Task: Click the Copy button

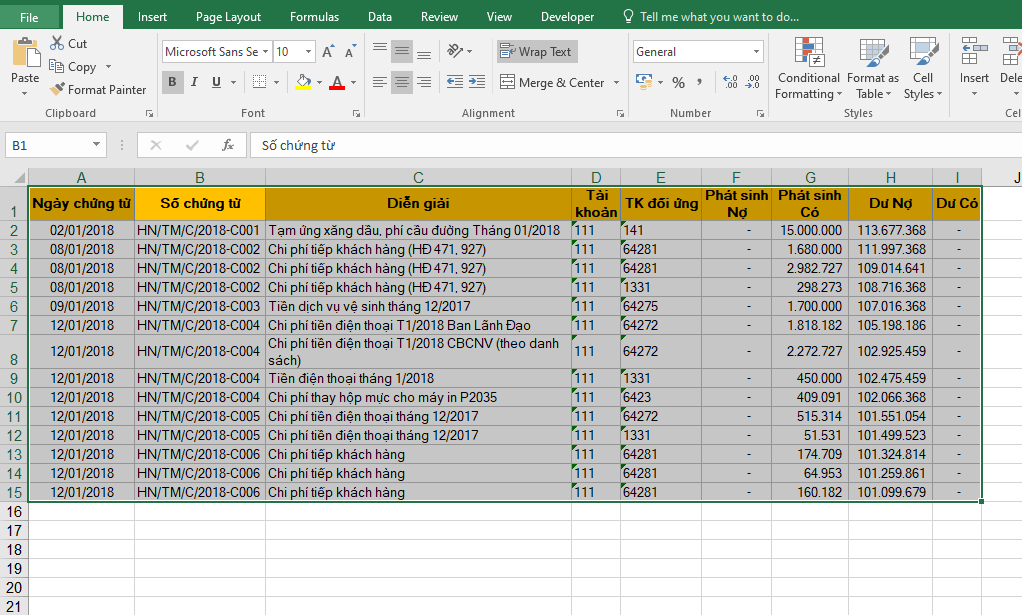Action: tap(73, 67)
